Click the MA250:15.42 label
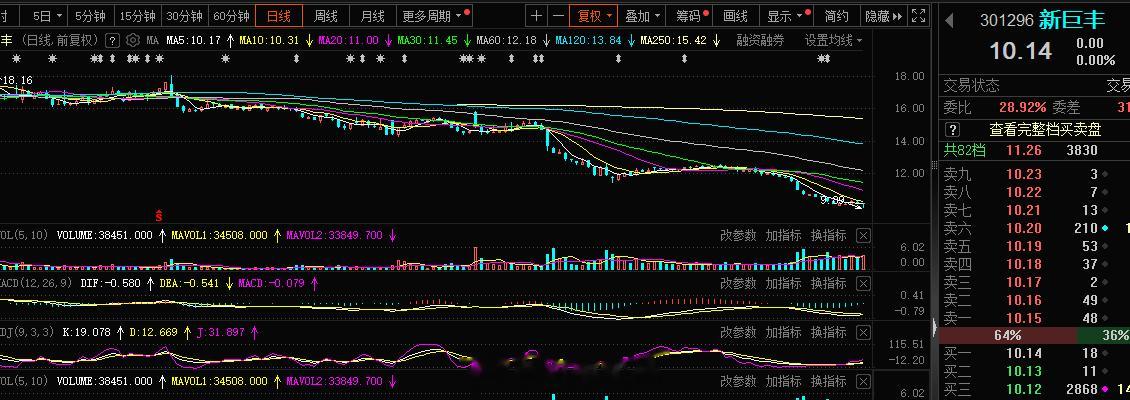The image size is (1130, 400). pos(672,40)
